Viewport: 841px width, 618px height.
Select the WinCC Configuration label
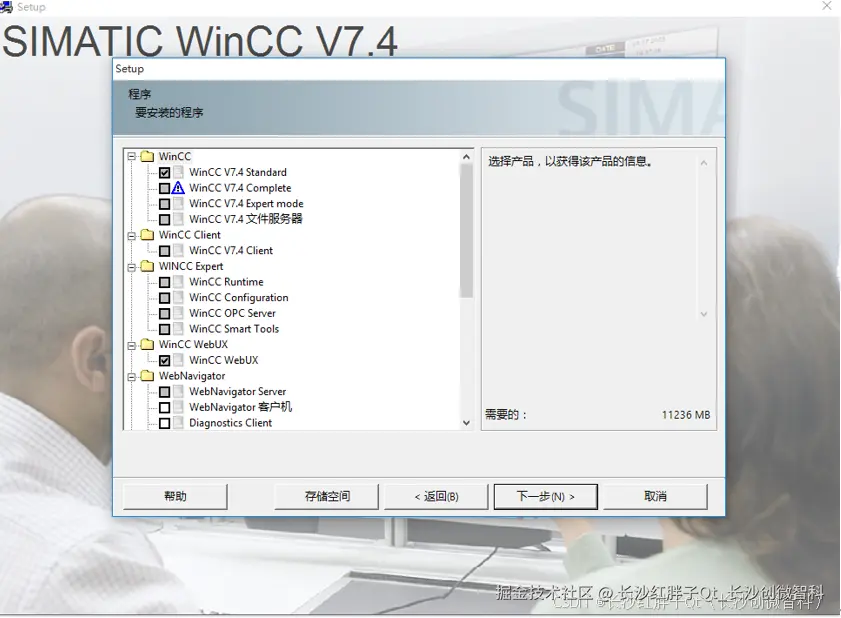[x=239, y=298]
